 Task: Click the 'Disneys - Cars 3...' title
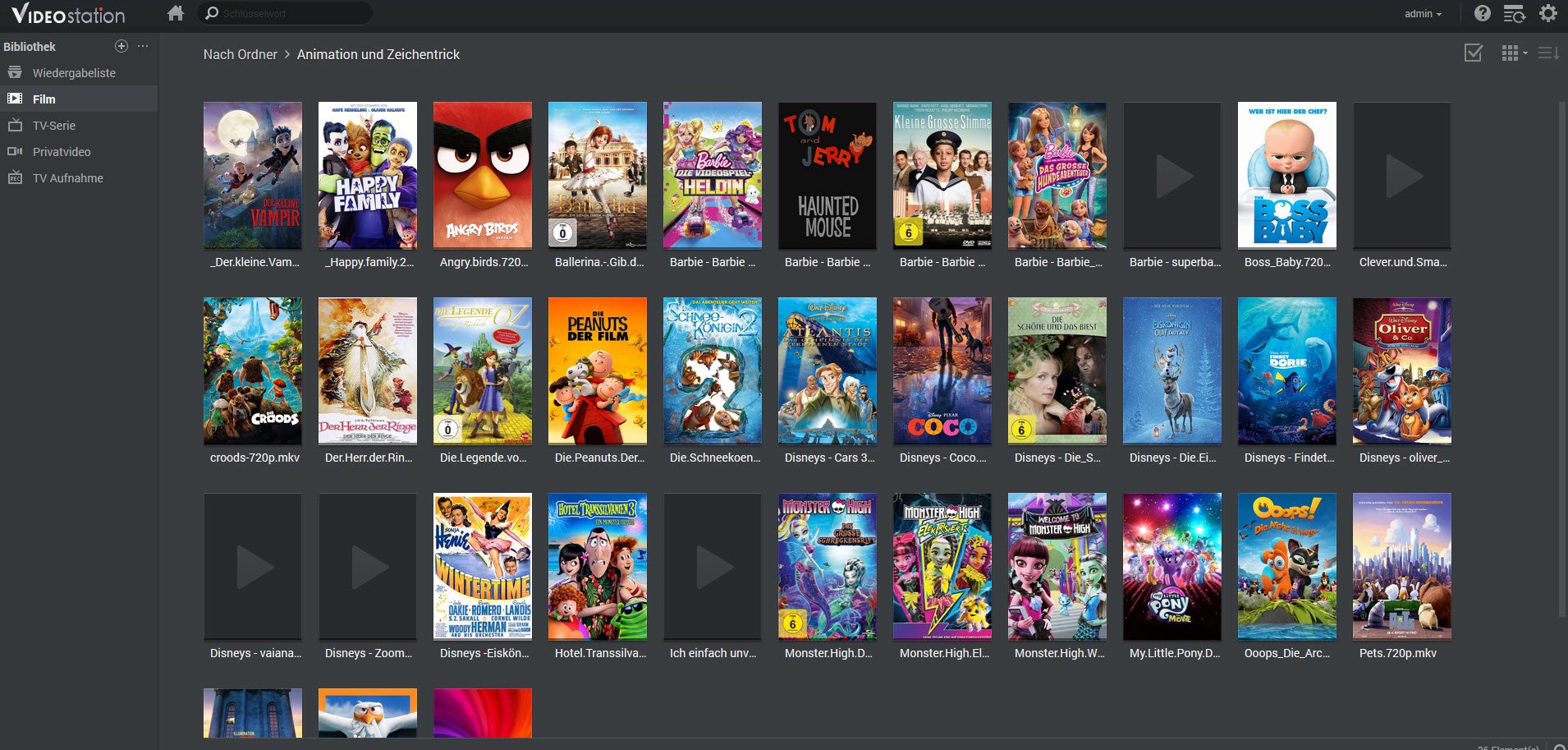click(x=829, y=458)
